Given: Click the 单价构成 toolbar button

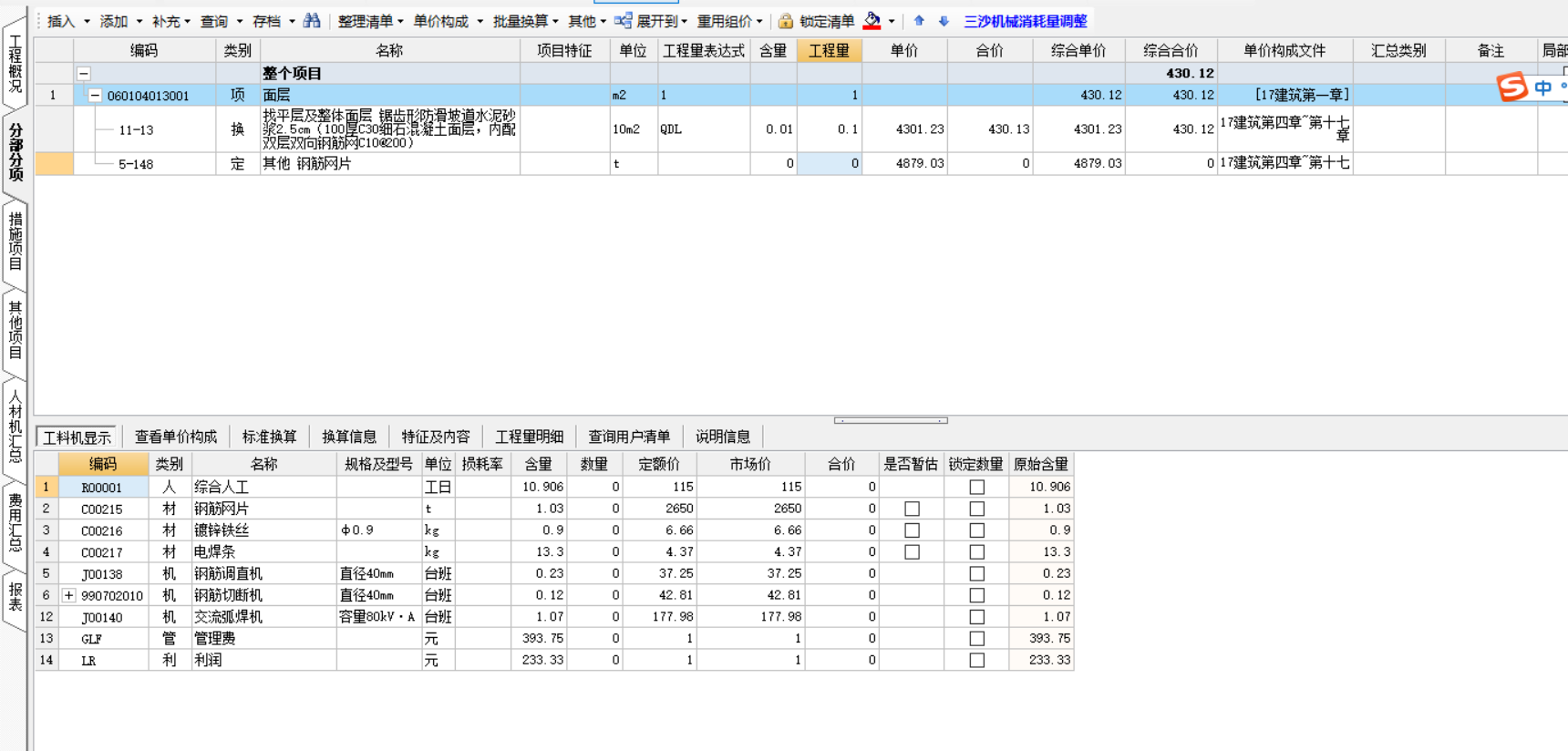Looking at the screenshot, I should [x=448, y=21].
